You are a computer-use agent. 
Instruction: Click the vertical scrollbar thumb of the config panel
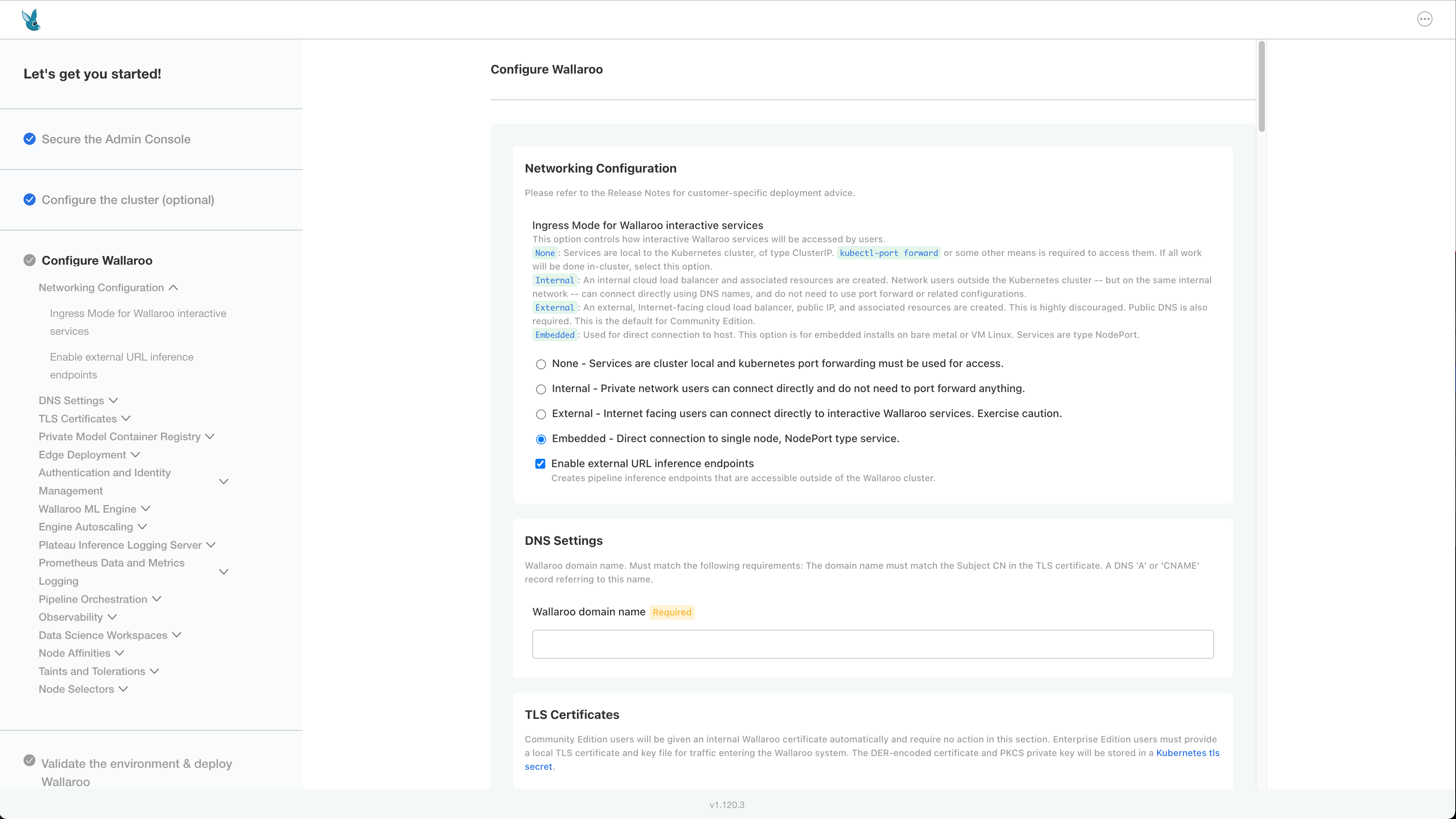point(1261,86)
